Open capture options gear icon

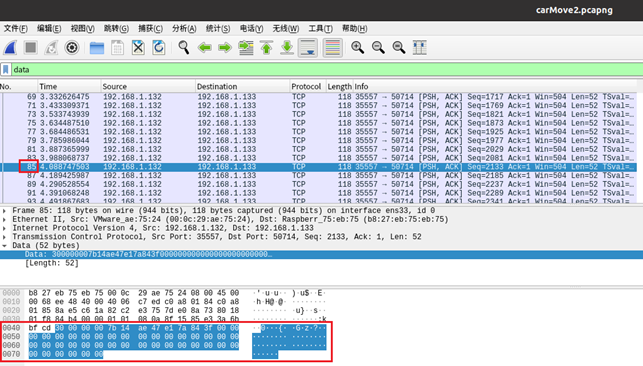pyautogui.click(x=72, y=48)
